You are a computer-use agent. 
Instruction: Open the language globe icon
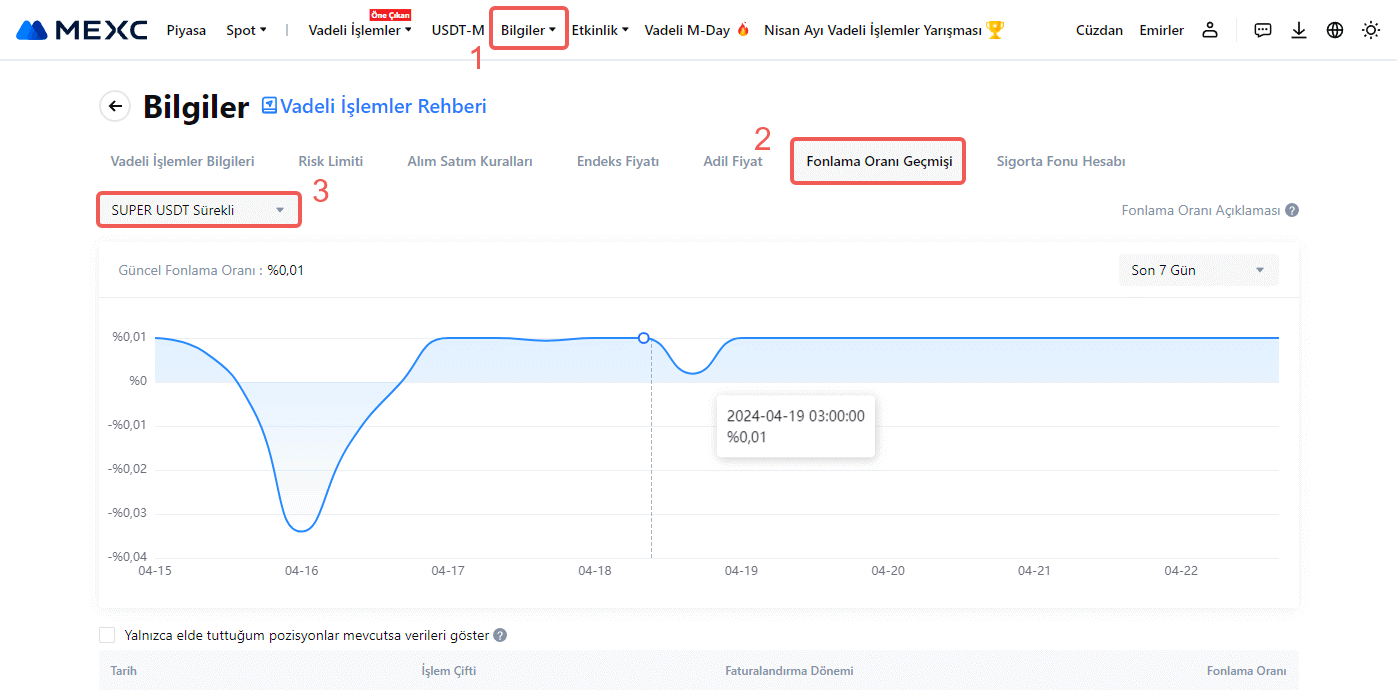[x=1335, y=30]
